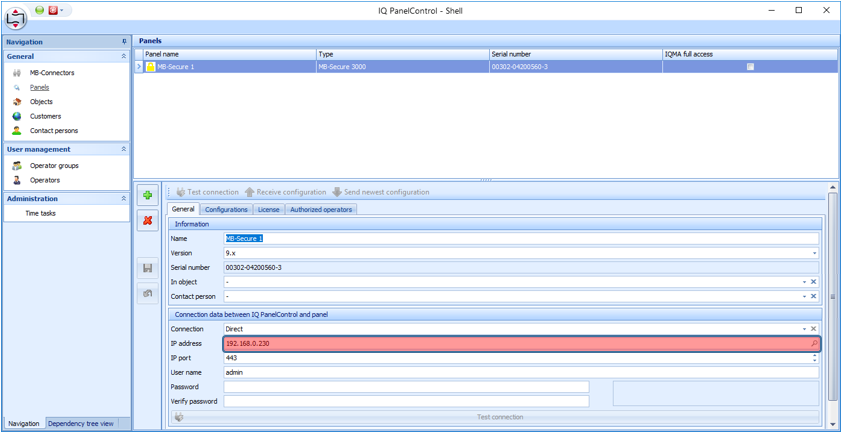Open the IQ PanelControl application menu logo
This screenshot has width=842, height=434.
[x=17, y=19]
